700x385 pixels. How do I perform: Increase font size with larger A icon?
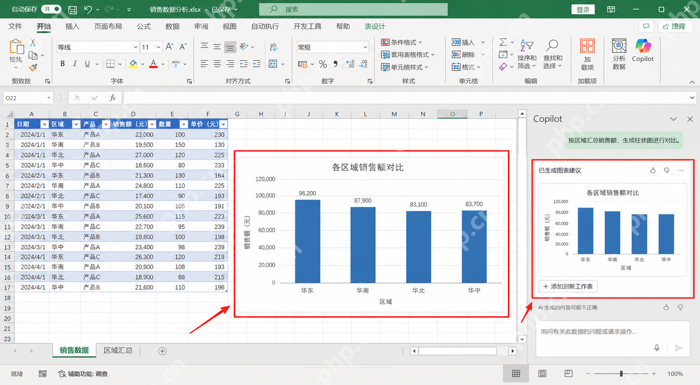169,46
